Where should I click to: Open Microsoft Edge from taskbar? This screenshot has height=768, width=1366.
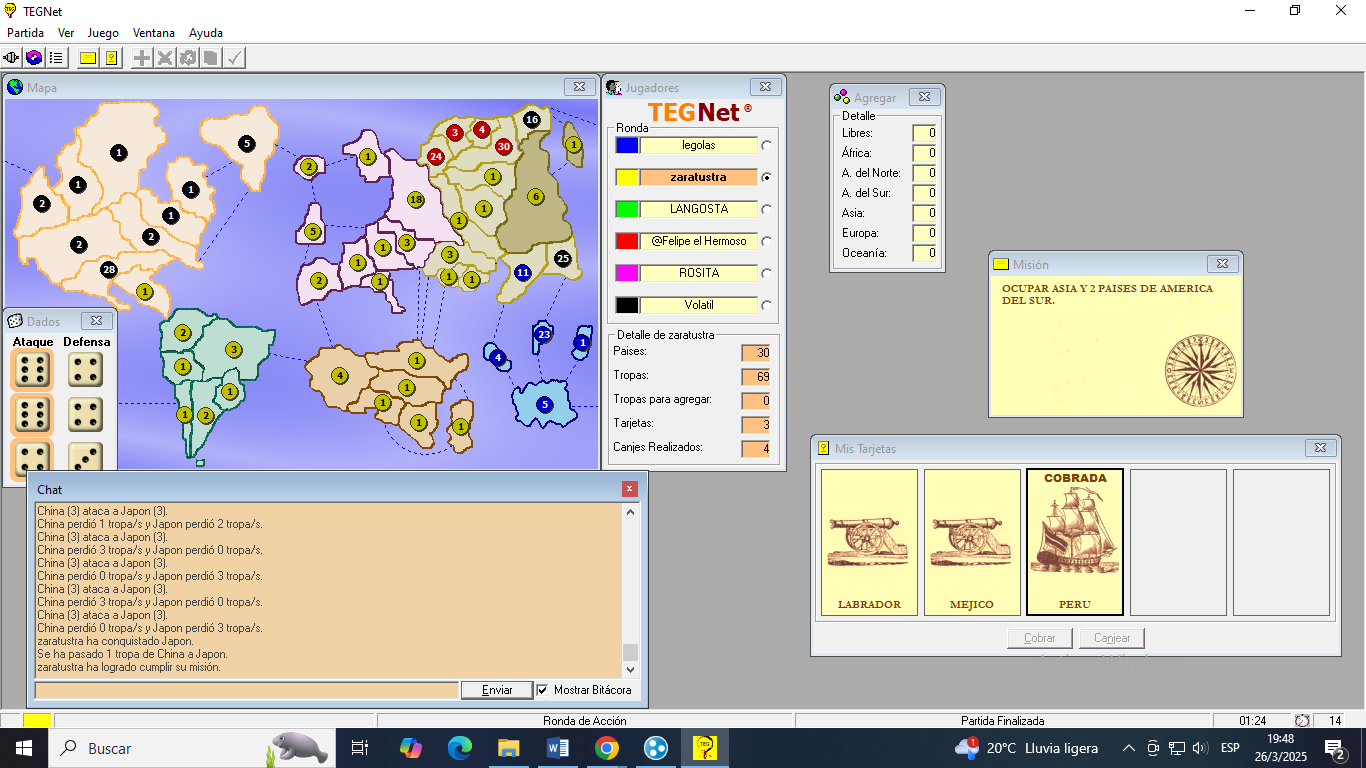(459, 747)
